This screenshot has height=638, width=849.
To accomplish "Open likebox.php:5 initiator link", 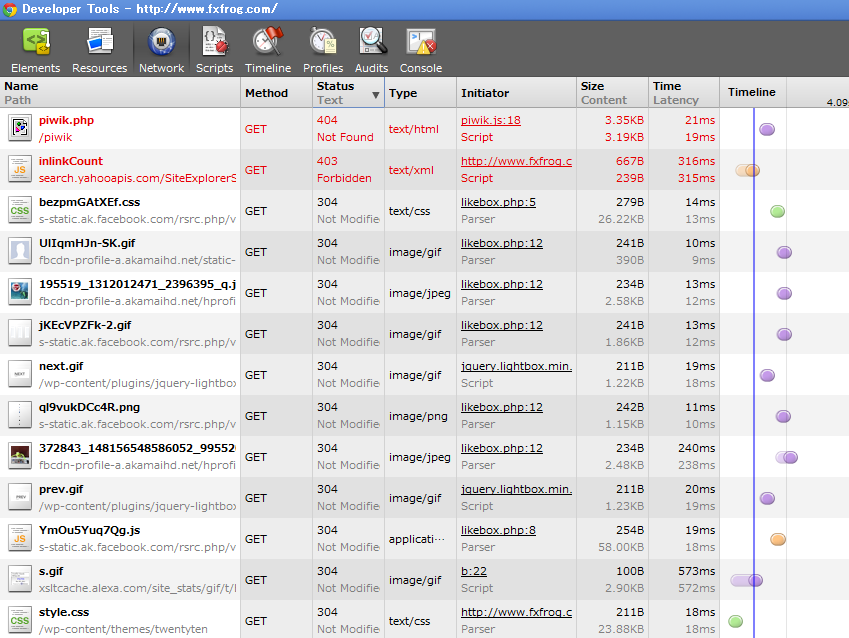I will 498,202.
